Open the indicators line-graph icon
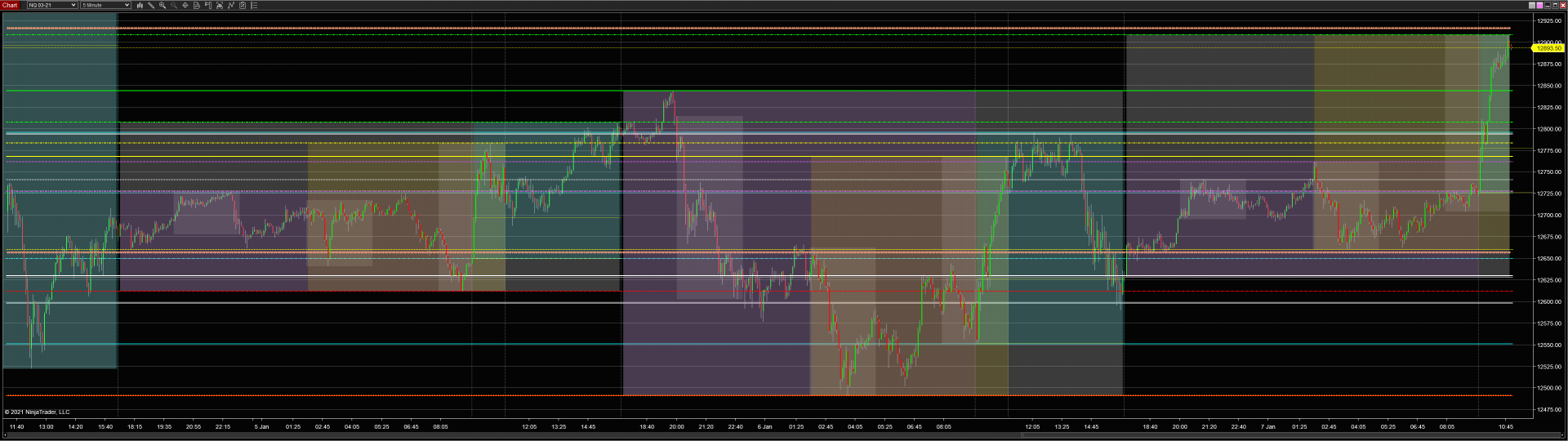1568x441 pixels. coord(231,5)
